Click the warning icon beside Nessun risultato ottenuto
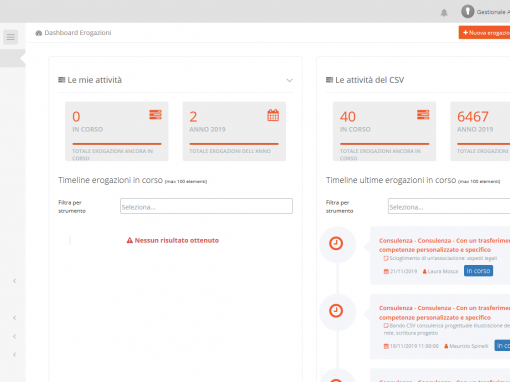Image resolution: width=510 pixels, height=382 pixels. [130, 240]
